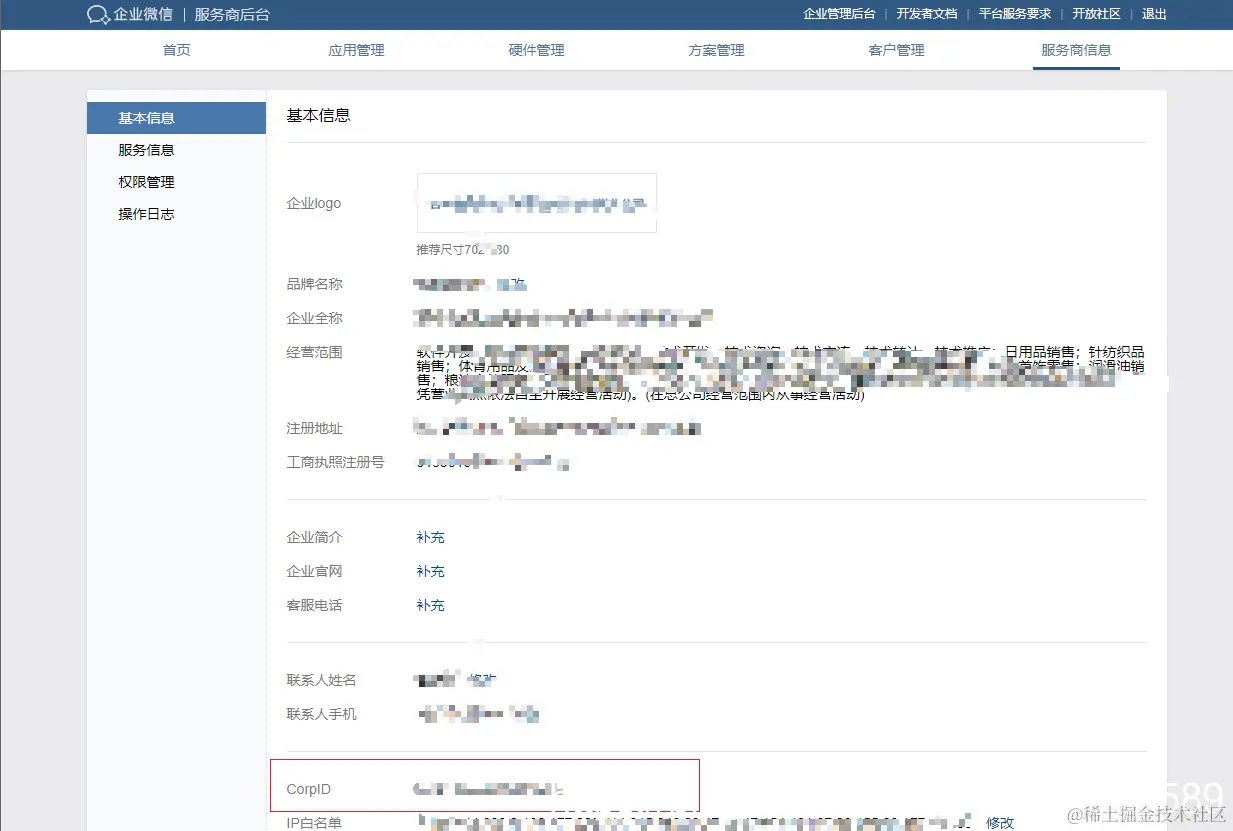This screenshot has height=831, width=1233.
Task: Click the 推荐尺寸 hint text
Action: pyautogui.click(x=463, y=250)
